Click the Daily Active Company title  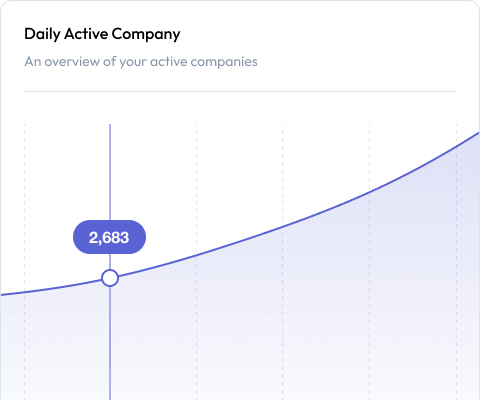[102, 34]
